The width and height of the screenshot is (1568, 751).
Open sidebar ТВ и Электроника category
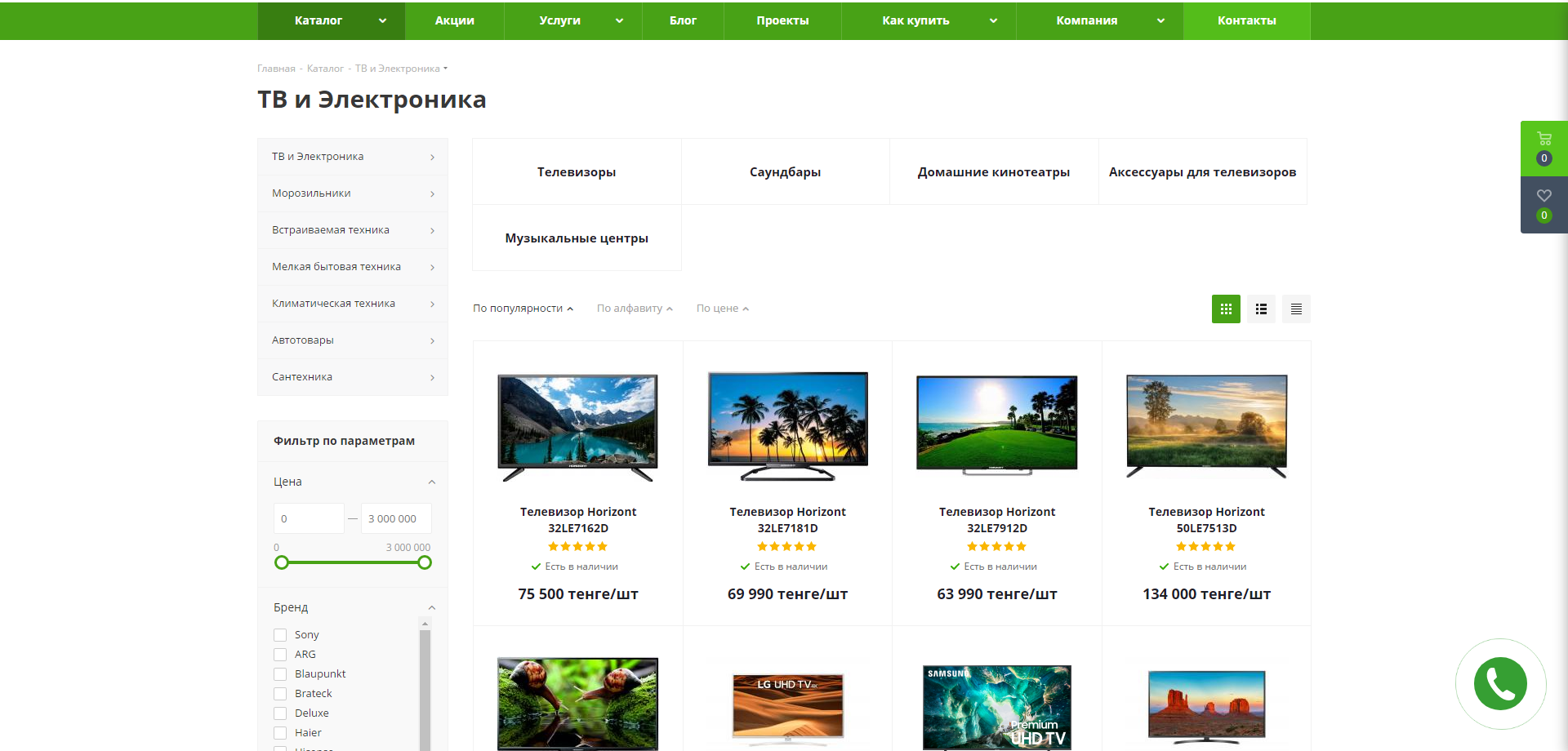tap(353, 157)
